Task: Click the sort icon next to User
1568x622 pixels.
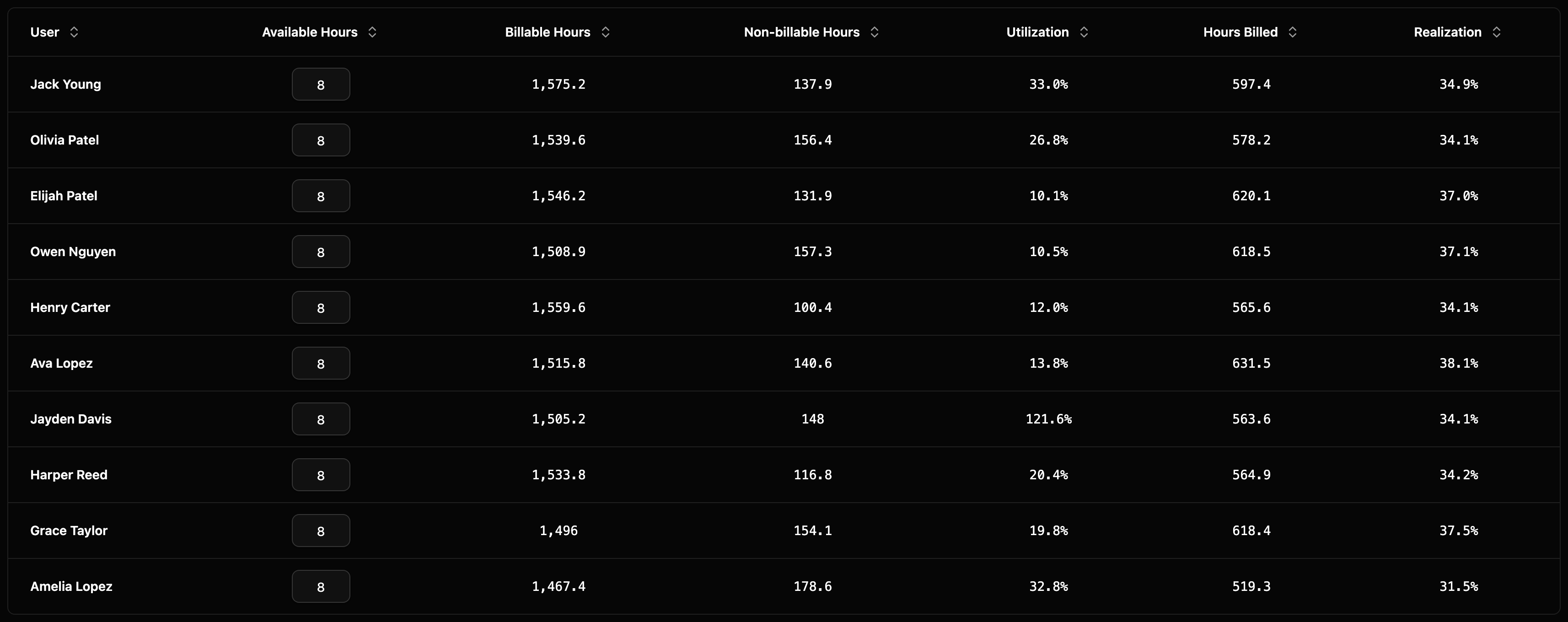Action: [x=74, y=32]
